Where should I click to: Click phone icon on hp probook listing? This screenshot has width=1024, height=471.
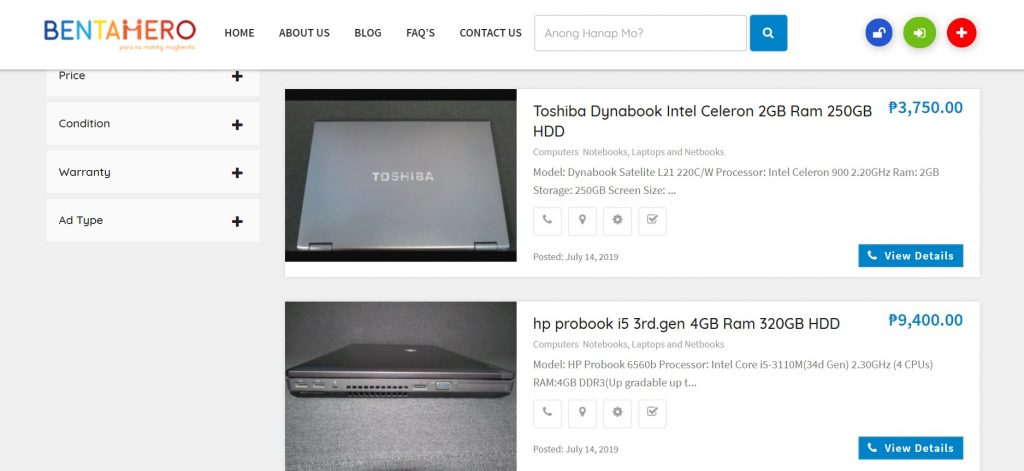tap(547, 414)
